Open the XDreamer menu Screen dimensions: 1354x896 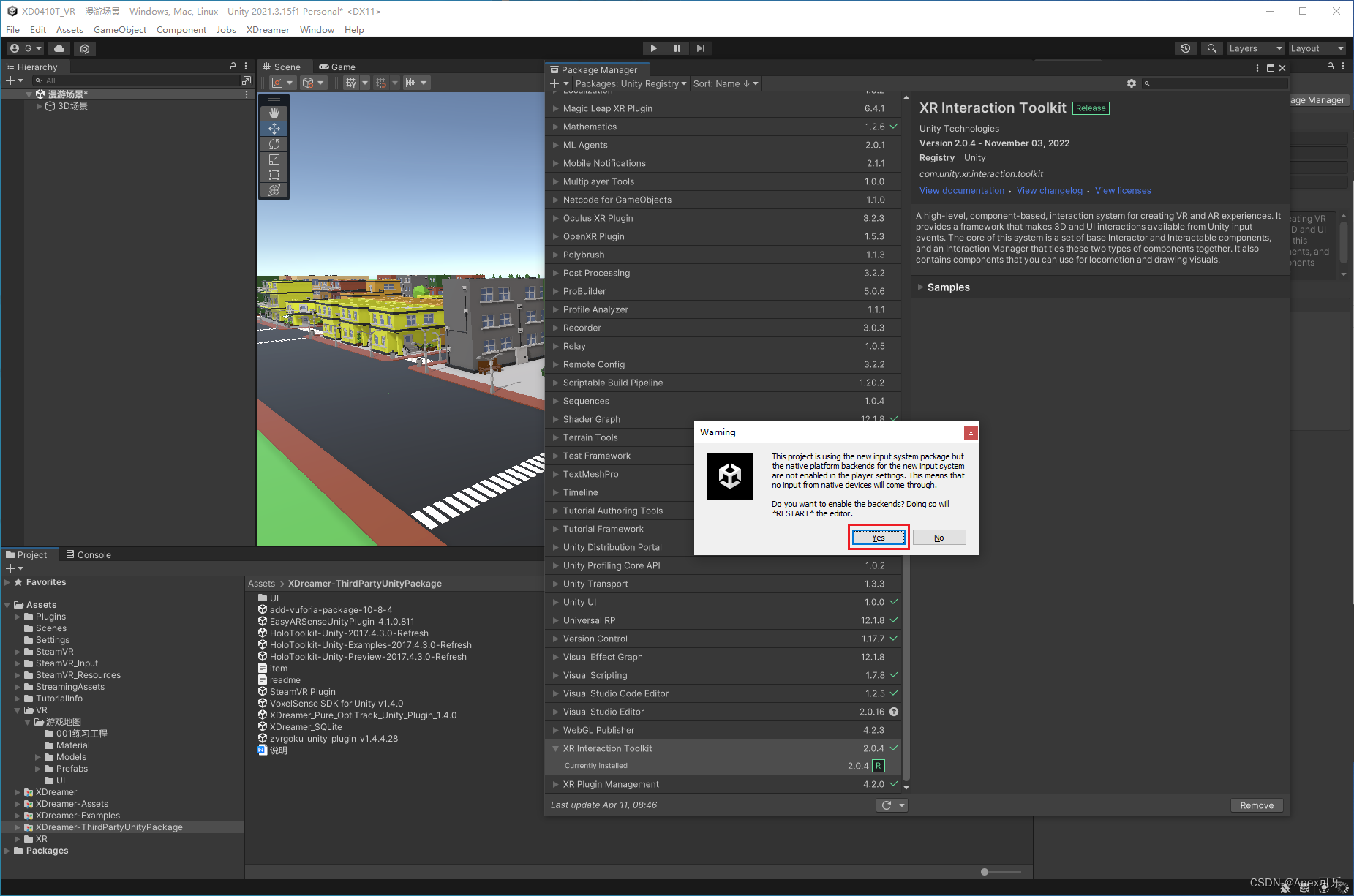268,29
